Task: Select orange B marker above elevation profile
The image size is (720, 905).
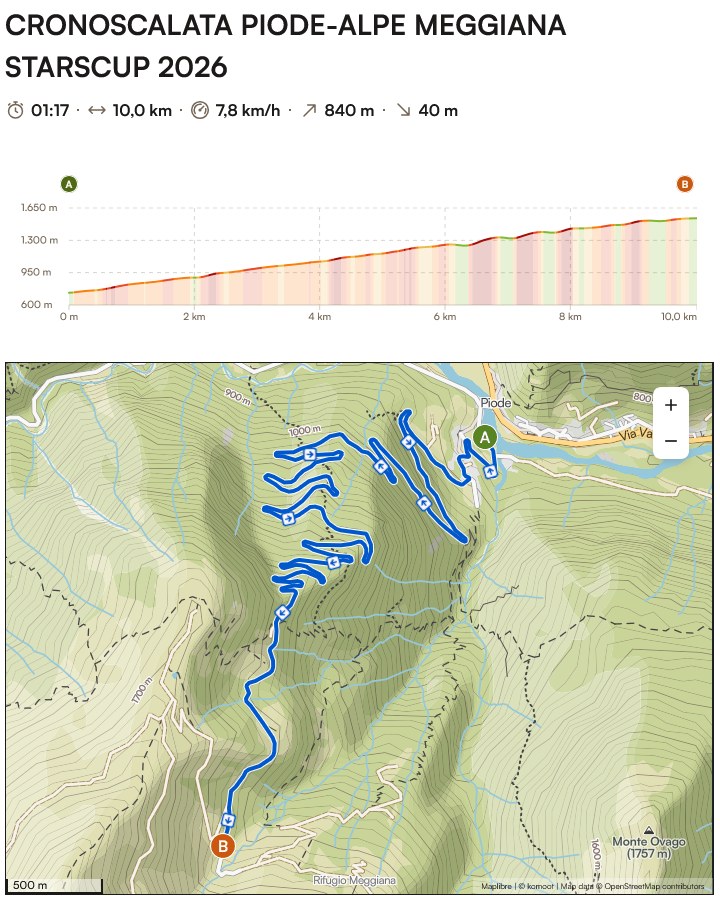Action: 685,184
